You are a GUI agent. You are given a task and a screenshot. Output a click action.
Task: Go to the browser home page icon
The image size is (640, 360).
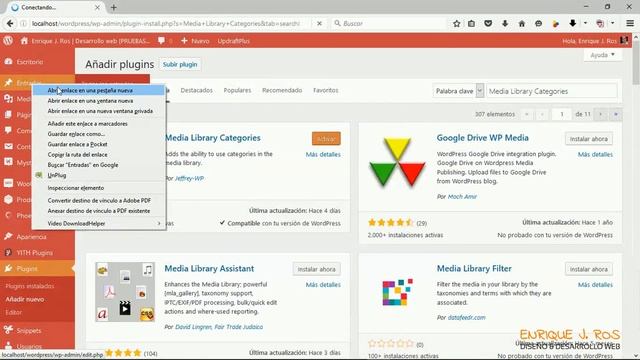point(522,24)
